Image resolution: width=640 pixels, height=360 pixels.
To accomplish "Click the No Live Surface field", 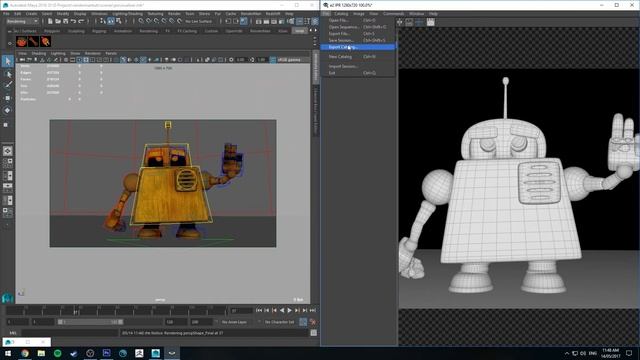I will coord(199,21).
